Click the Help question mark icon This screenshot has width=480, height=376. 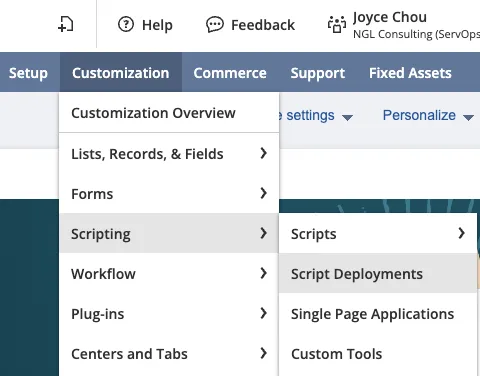pyautogui.click(x=126, y=25)
